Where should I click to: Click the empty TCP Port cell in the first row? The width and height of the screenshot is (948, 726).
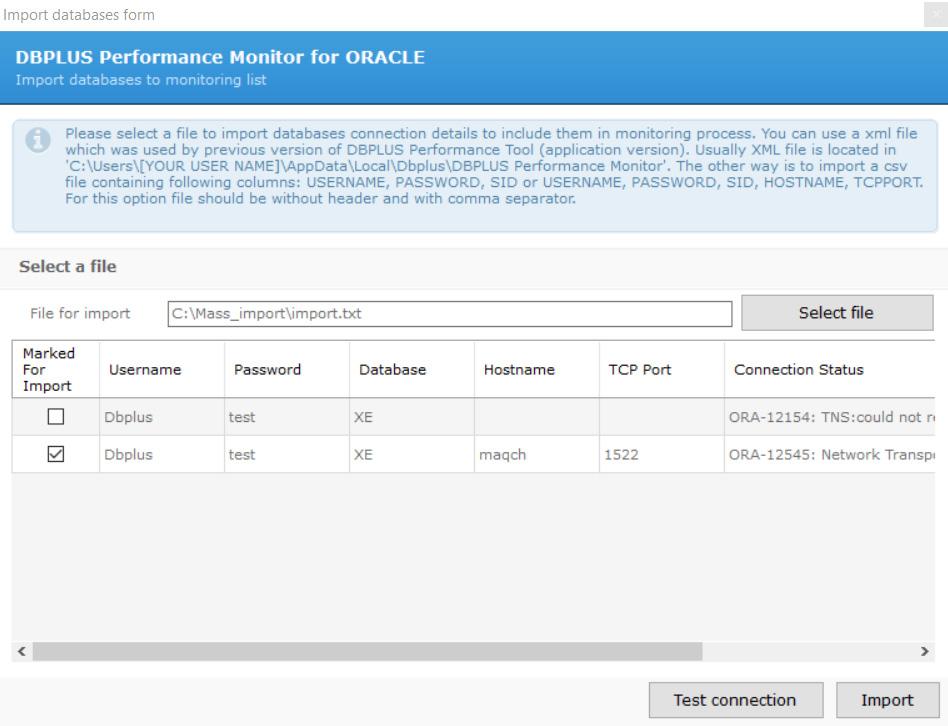click(662, 417)
